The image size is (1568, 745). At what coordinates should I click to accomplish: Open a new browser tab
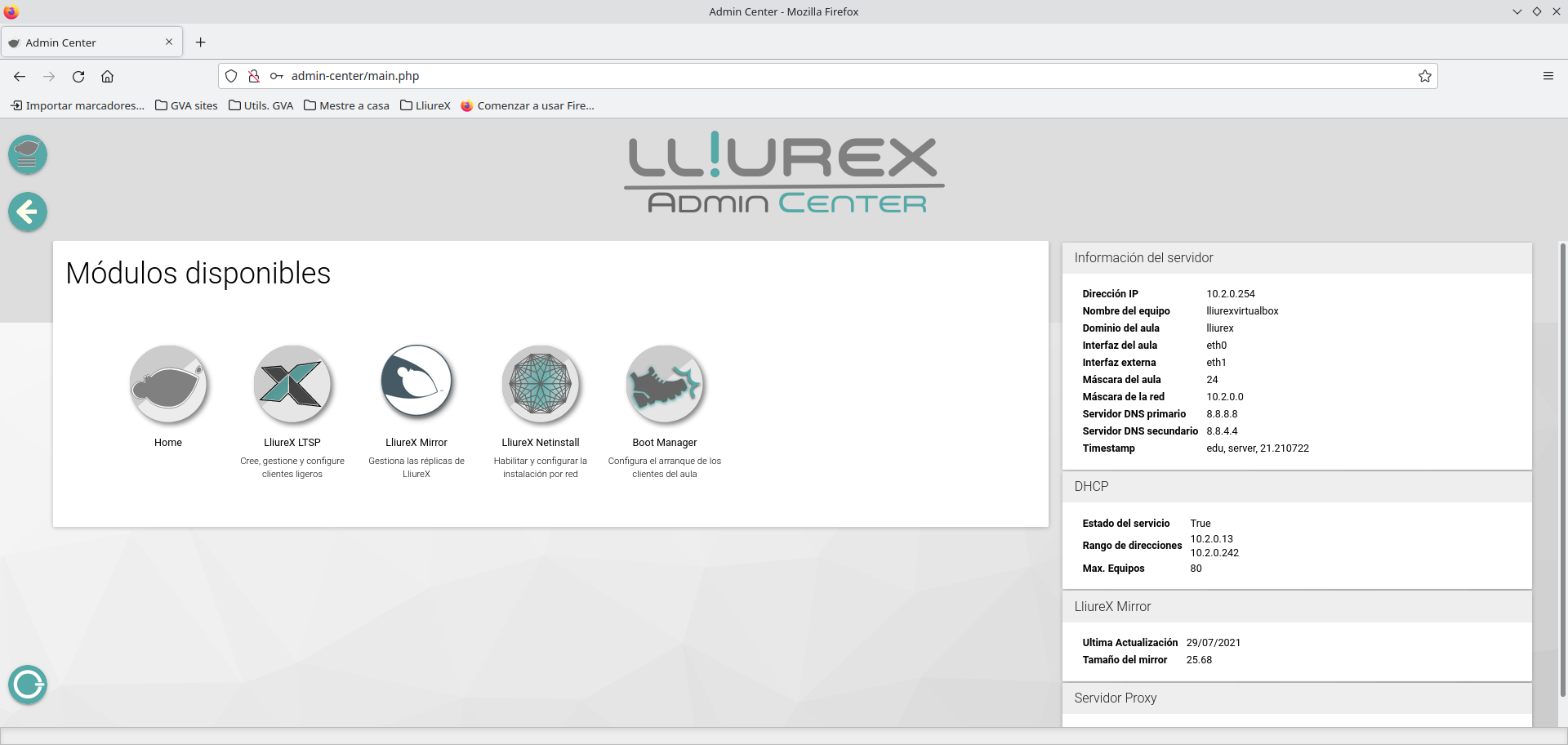point(201,42)
